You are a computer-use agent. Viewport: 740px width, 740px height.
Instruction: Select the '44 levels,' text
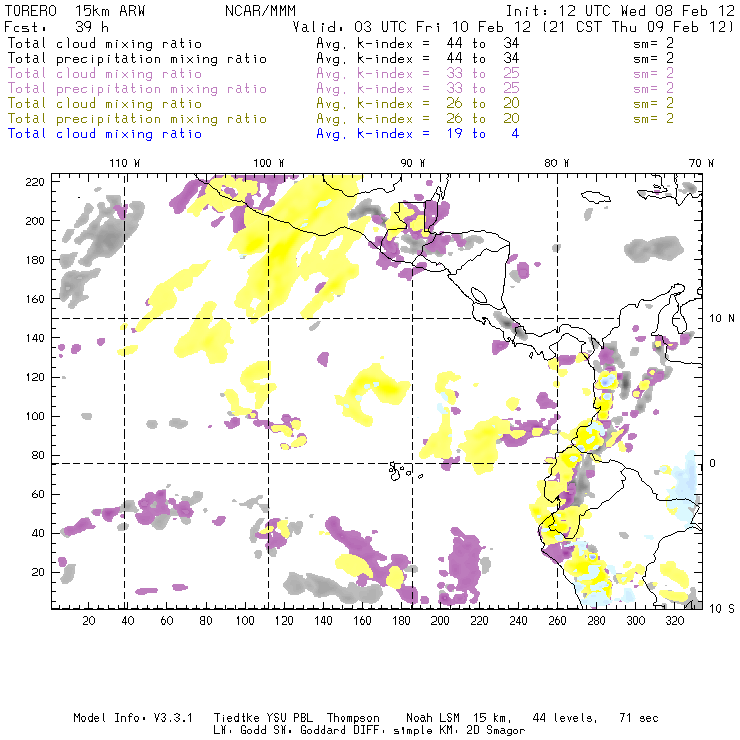[x=565, y=718]
